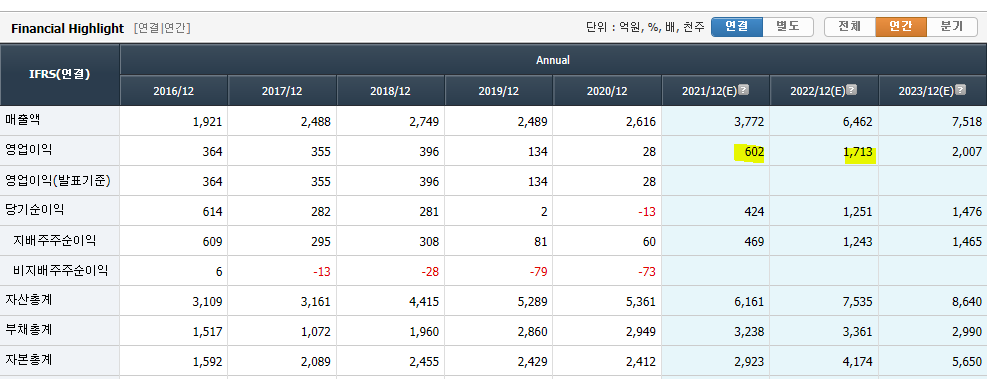Click the 2016/12 column header
The image size is (994, 379).
tap(174, 91)
